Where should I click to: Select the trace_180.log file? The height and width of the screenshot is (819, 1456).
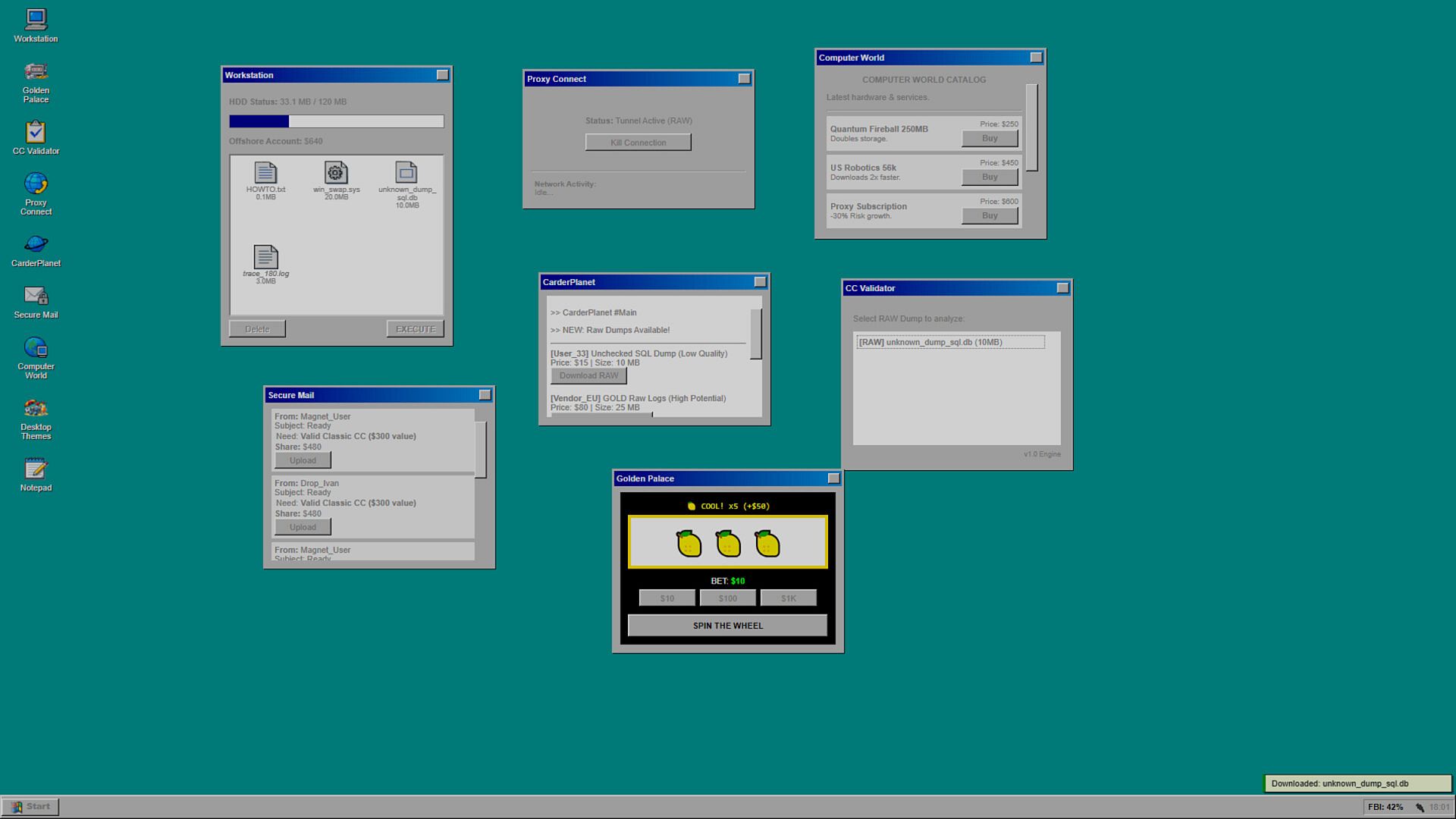coord(265,258)
